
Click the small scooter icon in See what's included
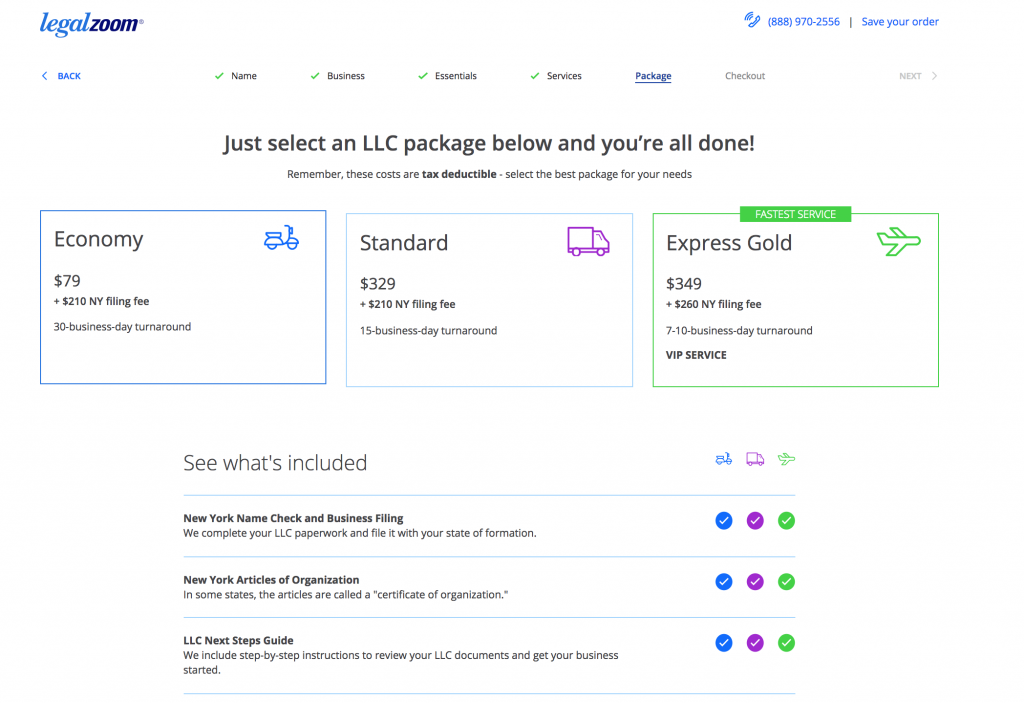tap(724, 459)
